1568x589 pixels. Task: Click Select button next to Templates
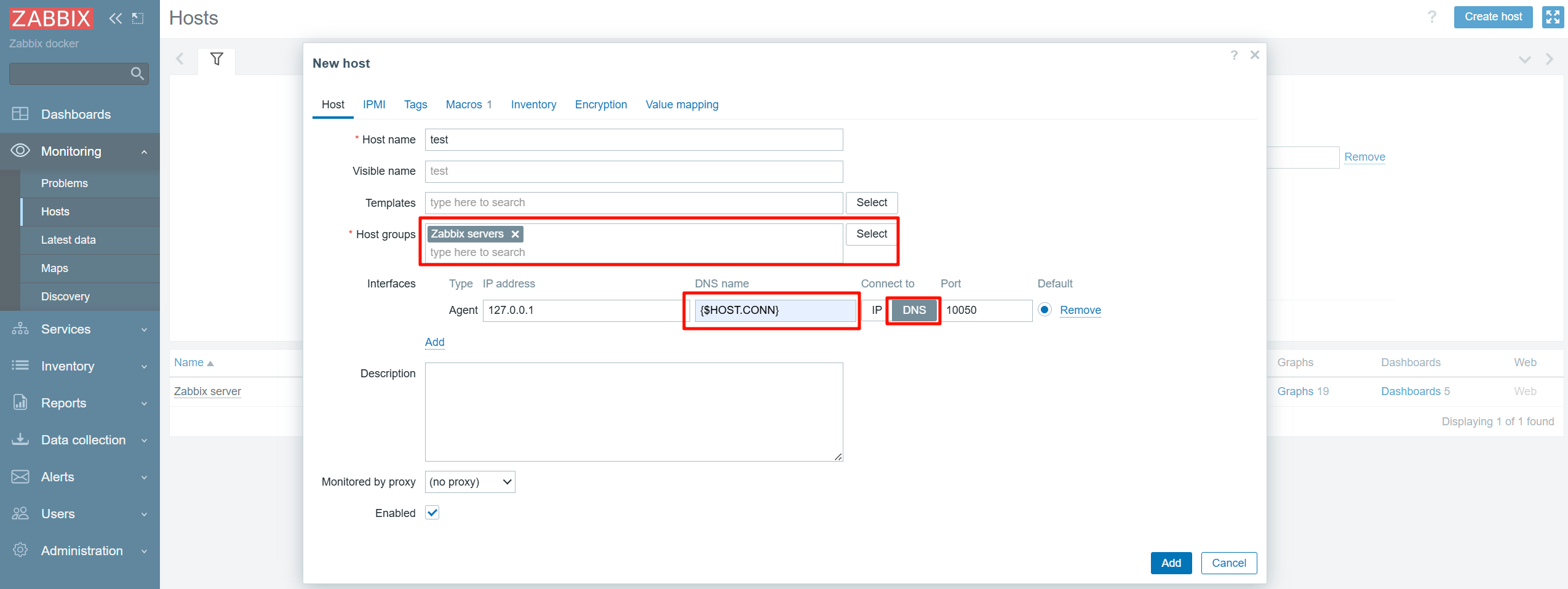coord(871,202)
